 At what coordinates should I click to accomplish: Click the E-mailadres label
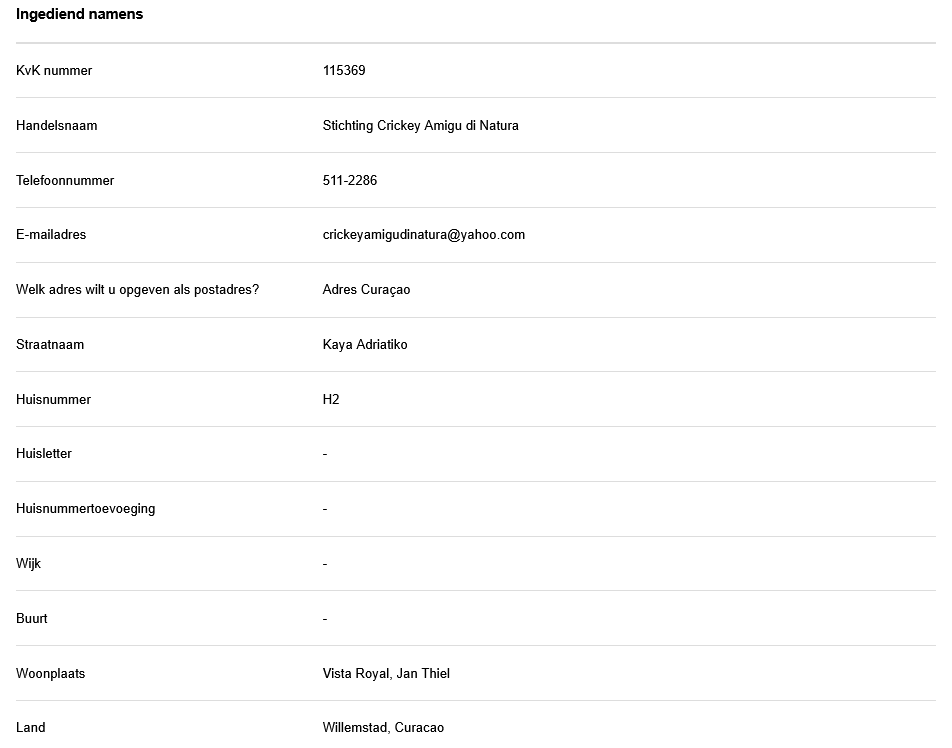pyautogui.click(x=51, y=235)
